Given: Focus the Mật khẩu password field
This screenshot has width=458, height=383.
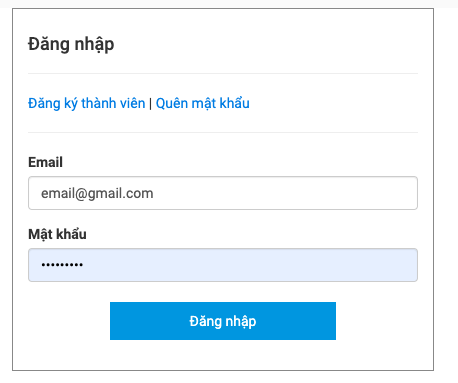Looking at the screenshot, I should tap(223, 265).
